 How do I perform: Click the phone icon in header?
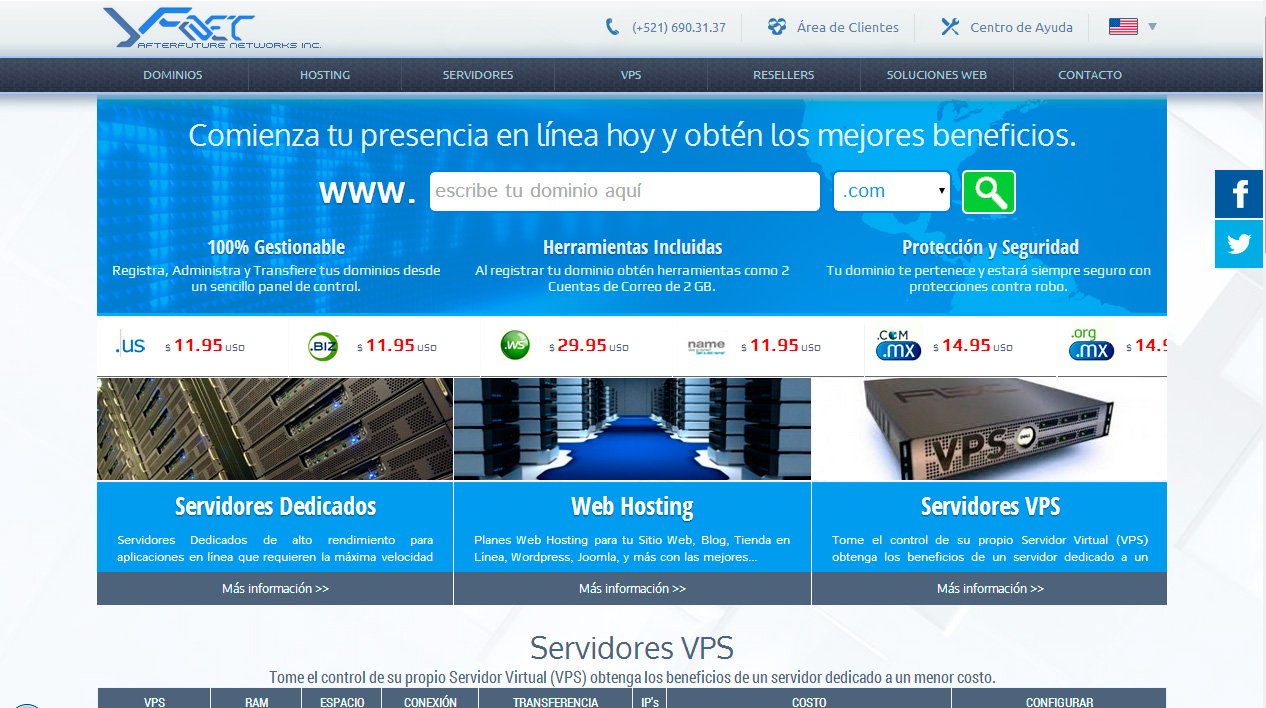tap(612, 27)
